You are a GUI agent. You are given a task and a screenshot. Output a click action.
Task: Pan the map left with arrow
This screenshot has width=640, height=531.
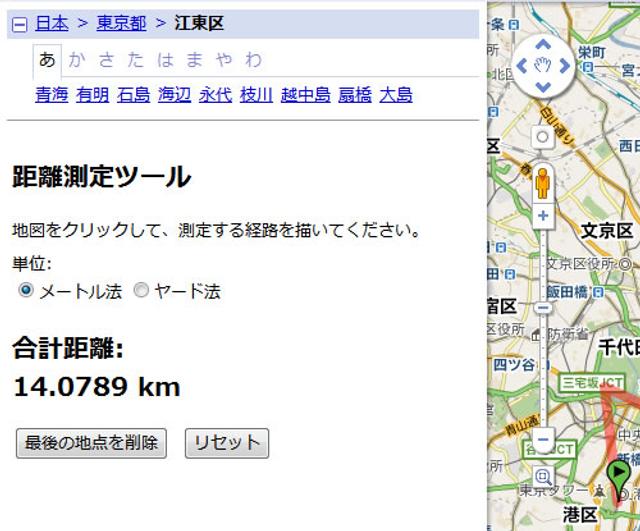(x=522, y=66)
